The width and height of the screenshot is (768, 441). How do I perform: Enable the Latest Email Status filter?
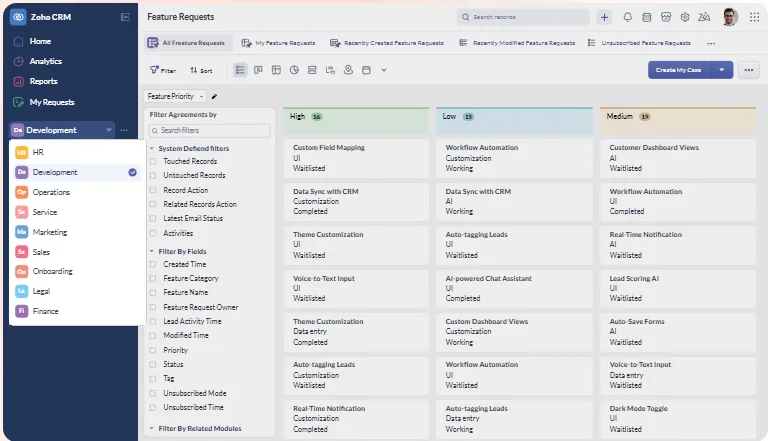tap(153, 218)
